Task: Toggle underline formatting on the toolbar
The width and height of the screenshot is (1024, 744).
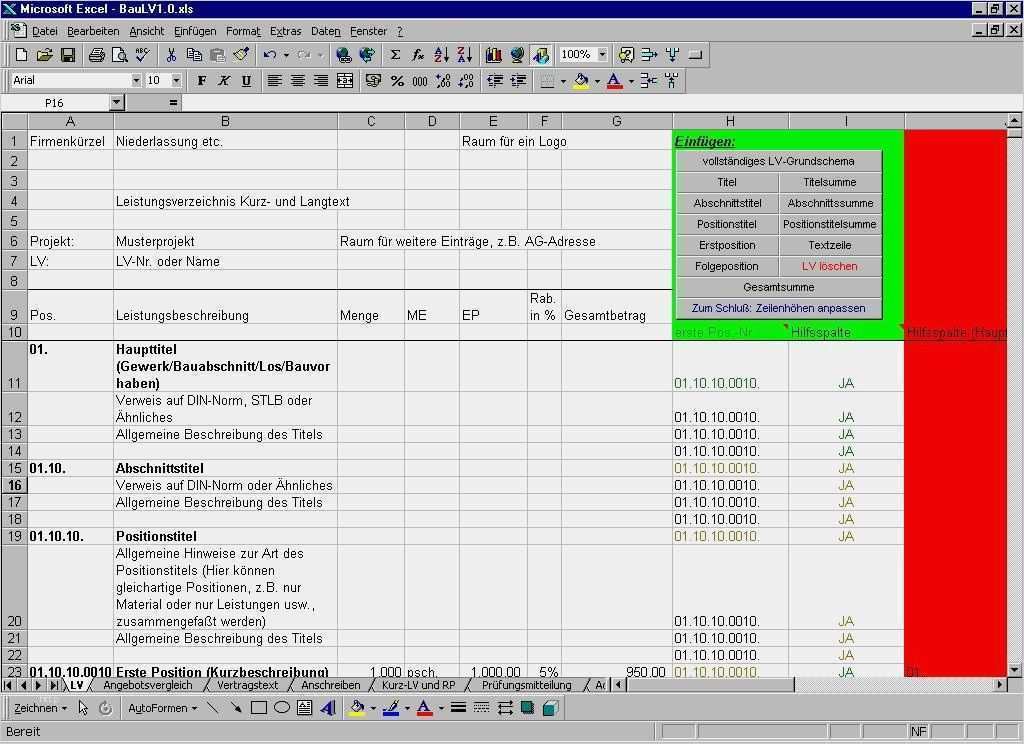Action: (248, 81)
